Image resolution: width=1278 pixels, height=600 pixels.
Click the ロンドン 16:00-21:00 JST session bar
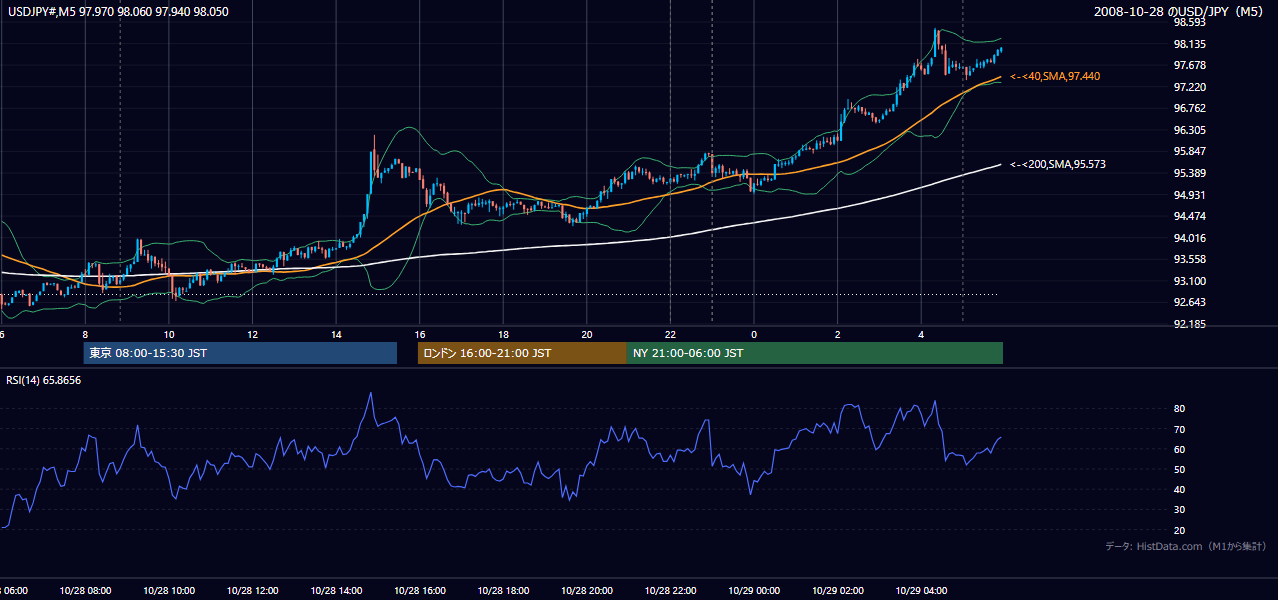pyautogui.click(x=522, y=353)
